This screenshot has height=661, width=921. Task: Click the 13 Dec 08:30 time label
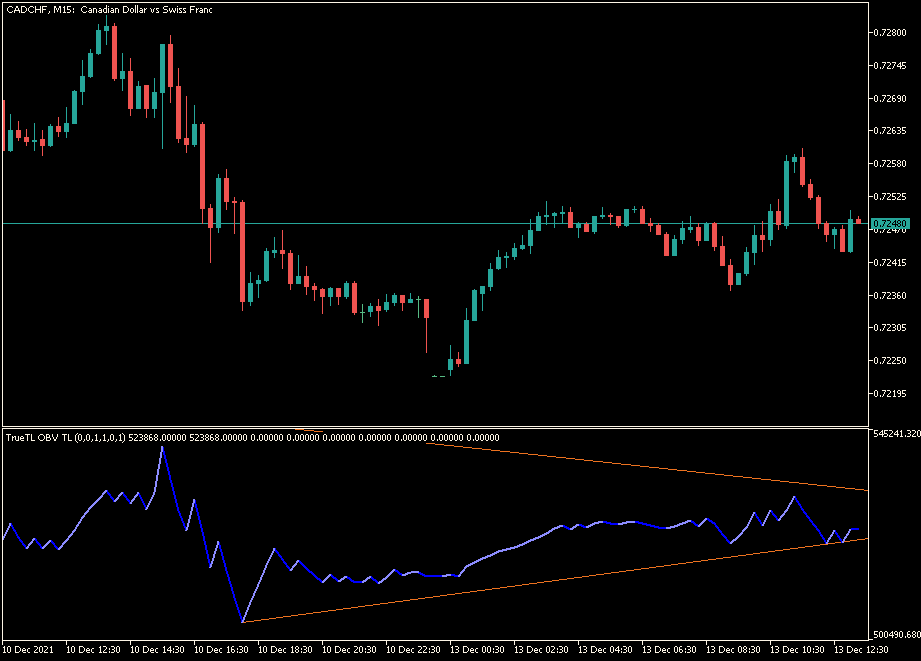(734, 650)
